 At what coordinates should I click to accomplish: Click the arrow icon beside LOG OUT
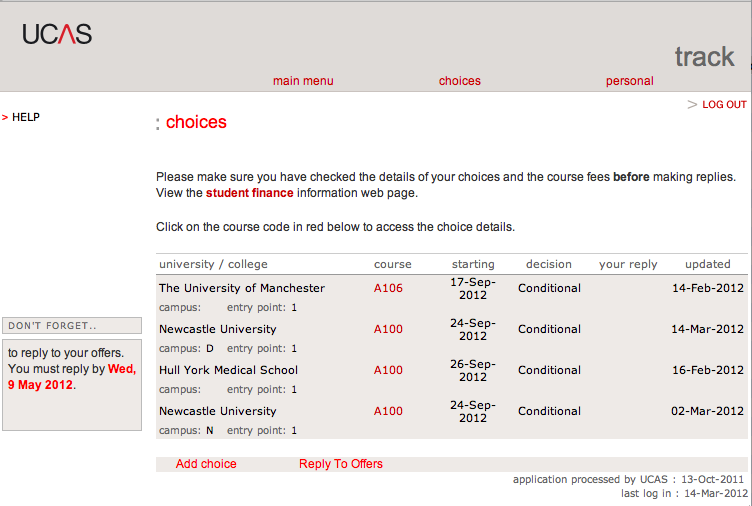click(692, 104)
